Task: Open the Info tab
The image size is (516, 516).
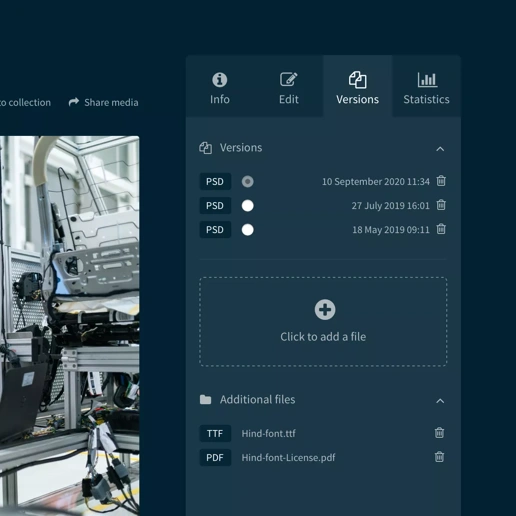Action: tap(220, 88)
